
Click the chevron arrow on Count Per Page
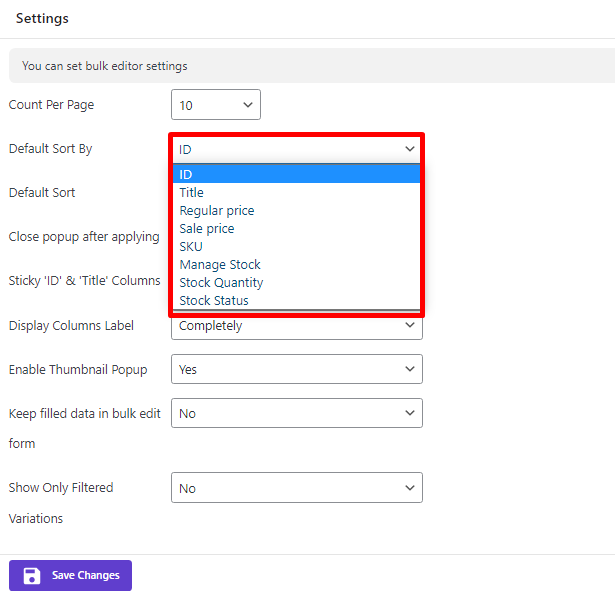(248, 105)
